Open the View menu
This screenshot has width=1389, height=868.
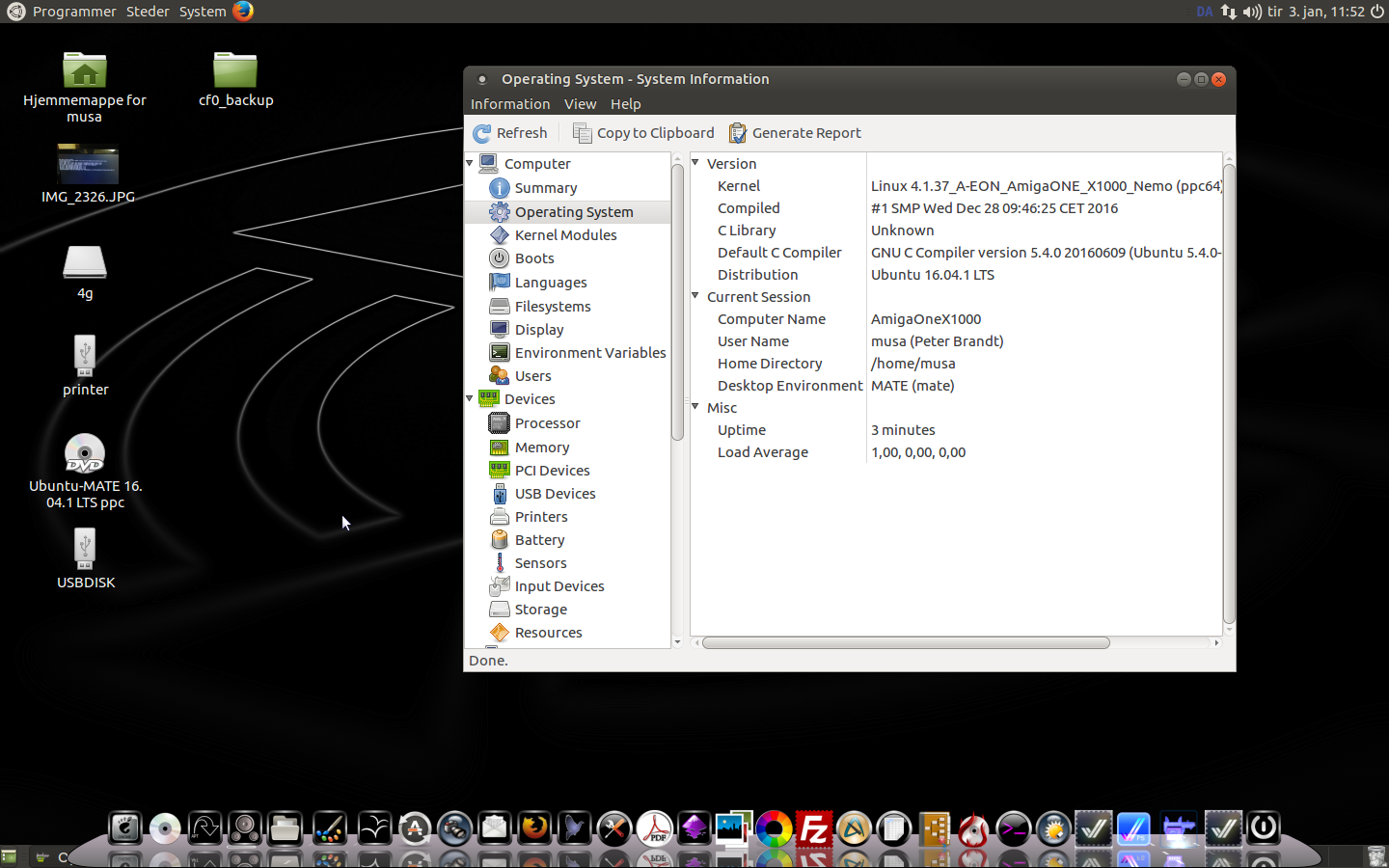580,104
